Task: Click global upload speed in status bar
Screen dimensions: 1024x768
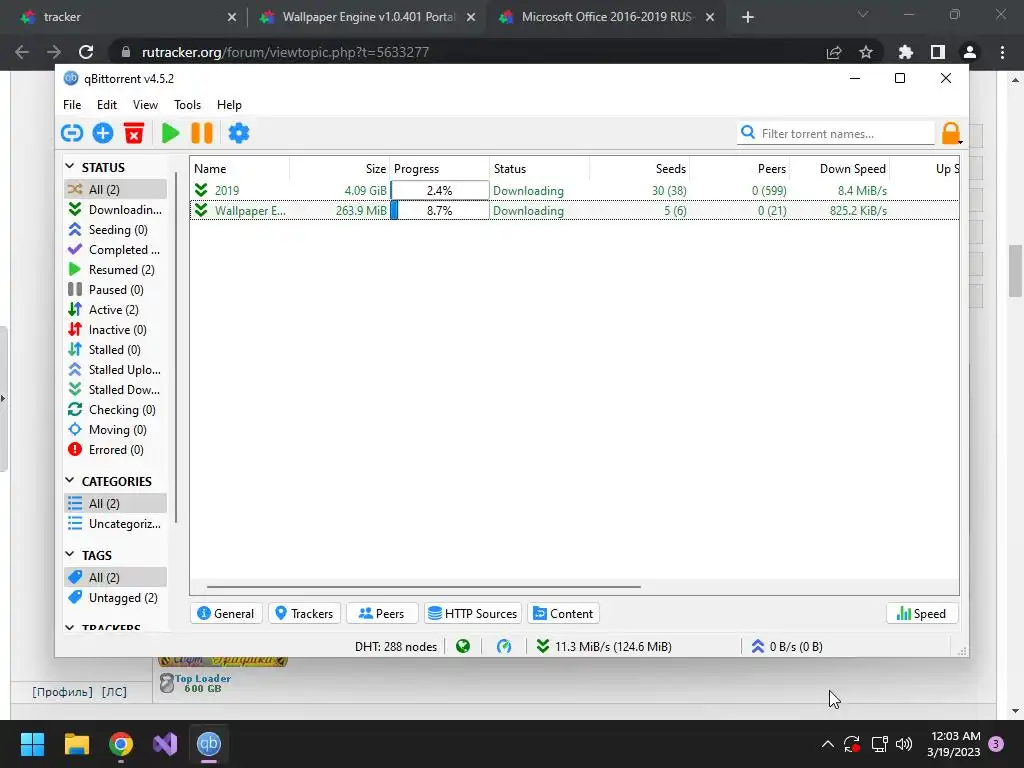Action: [x=787, y=647]
